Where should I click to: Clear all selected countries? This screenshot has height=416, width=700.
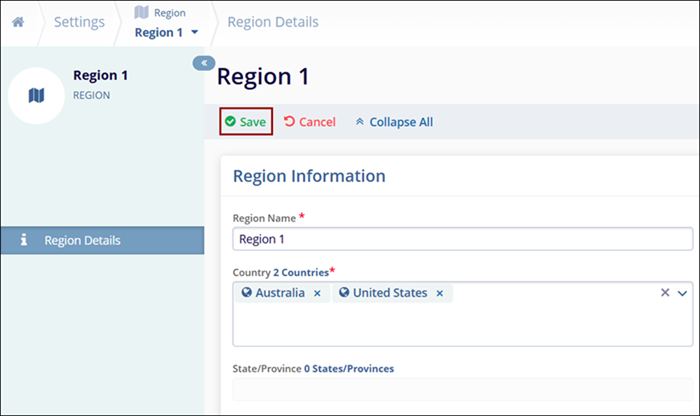(x=664, y=293)
